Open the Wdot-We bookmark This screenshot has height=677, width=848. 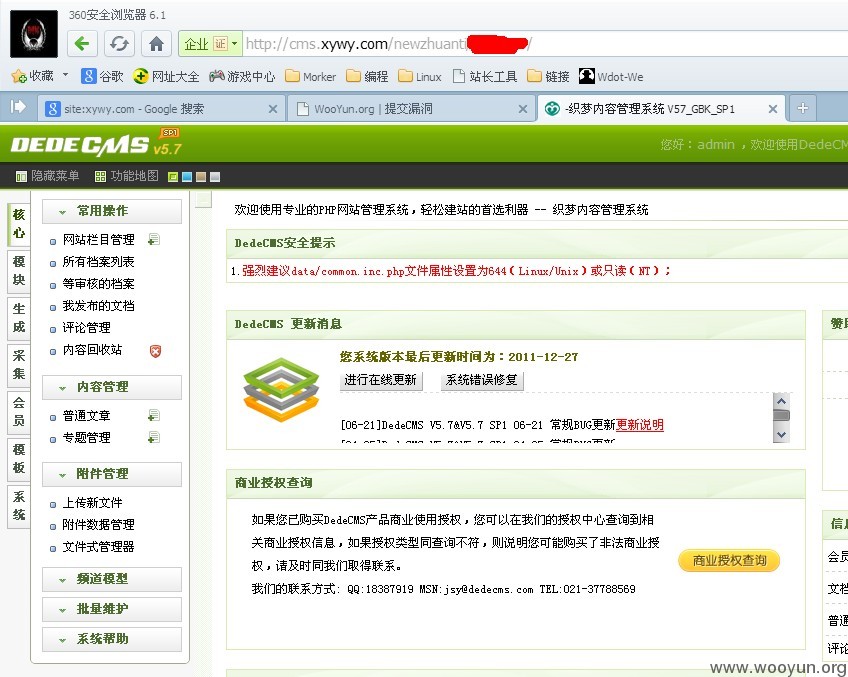(611, 76)
